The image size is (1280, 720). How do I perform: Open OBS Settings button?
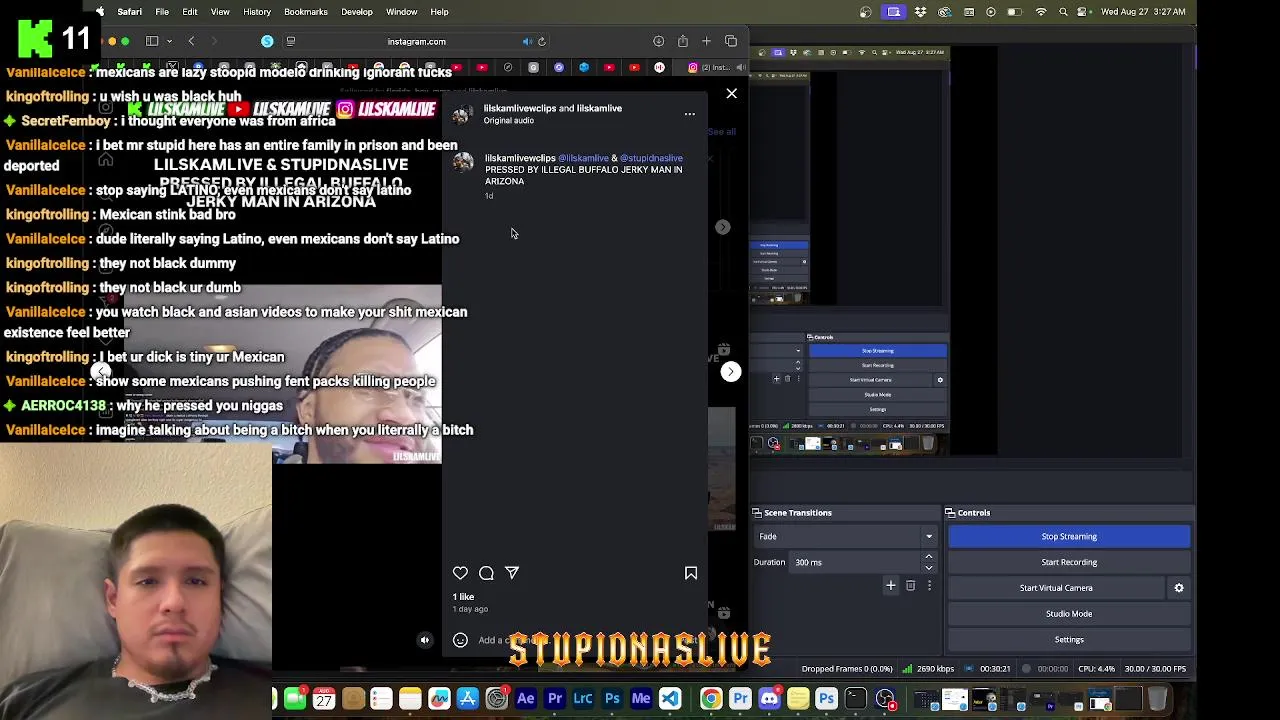tap(1069, 640)
